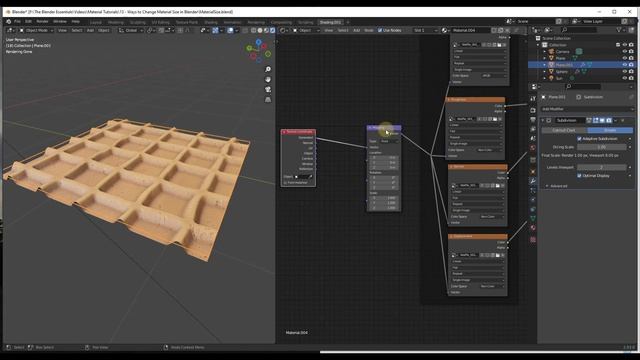Toggle From Instancer checkbox in Texture Coordinate node

(285, 182)
